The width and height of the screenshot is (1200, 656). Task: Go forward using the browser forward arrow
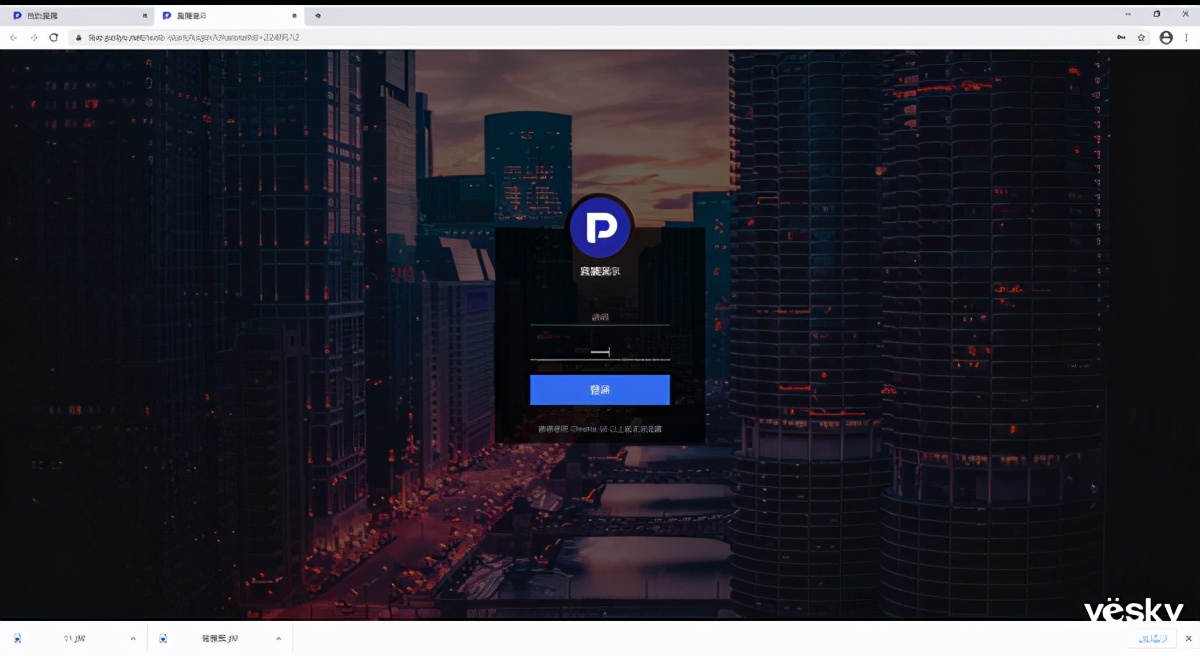coord(34,37)
